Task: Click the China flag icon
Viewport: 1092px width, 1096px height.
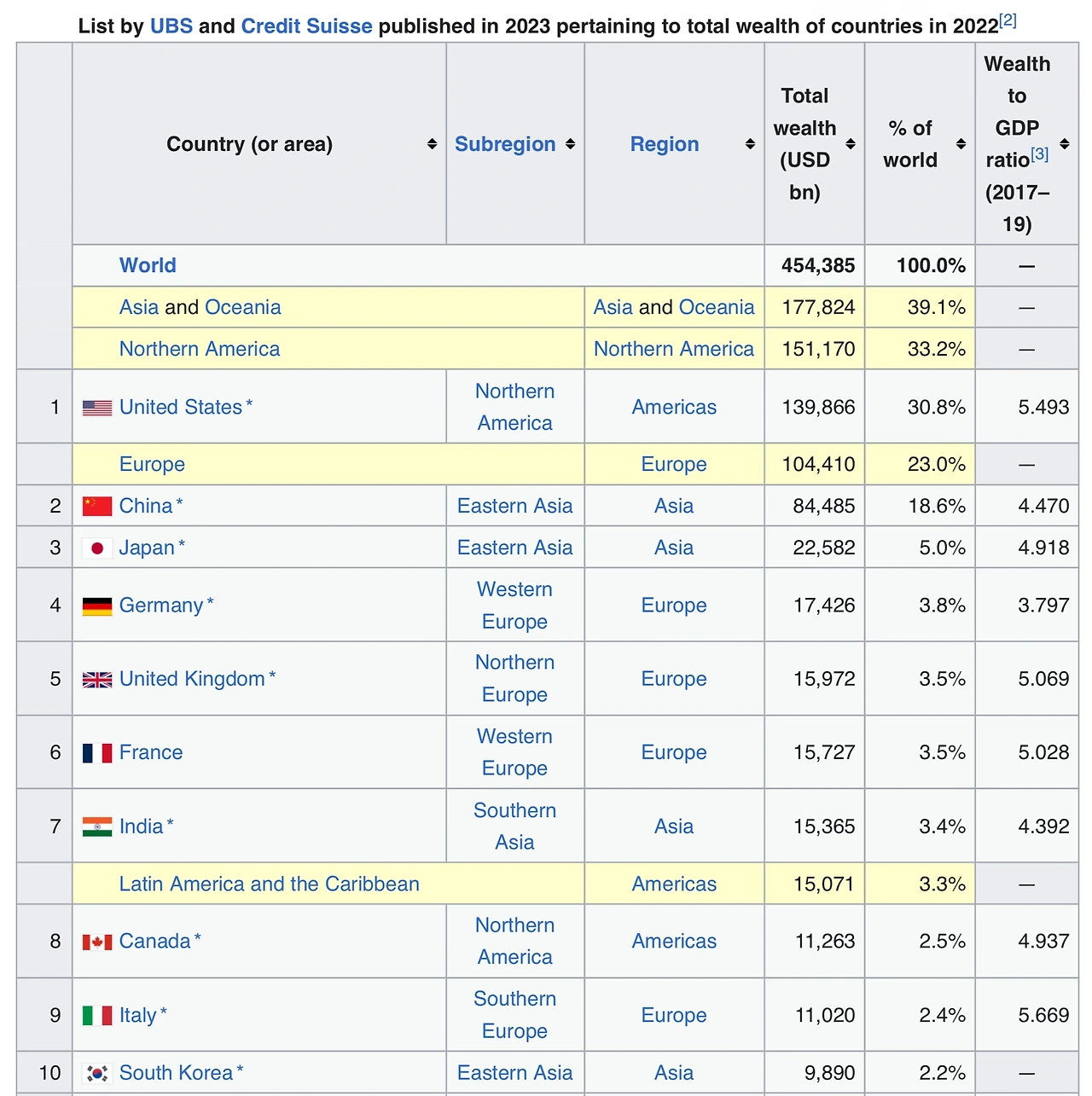Action: tap(97, 507)
